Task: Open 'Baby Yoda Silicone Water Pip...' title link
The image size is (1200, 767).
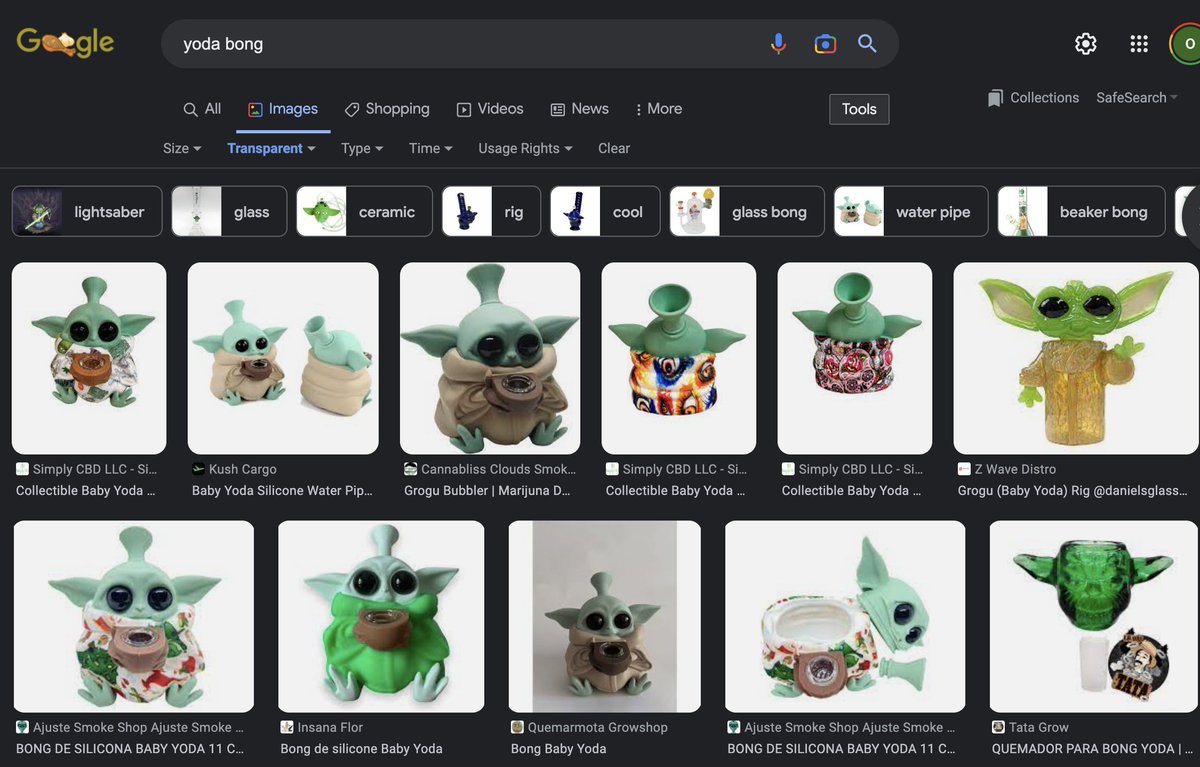Action: click(282, 490)
